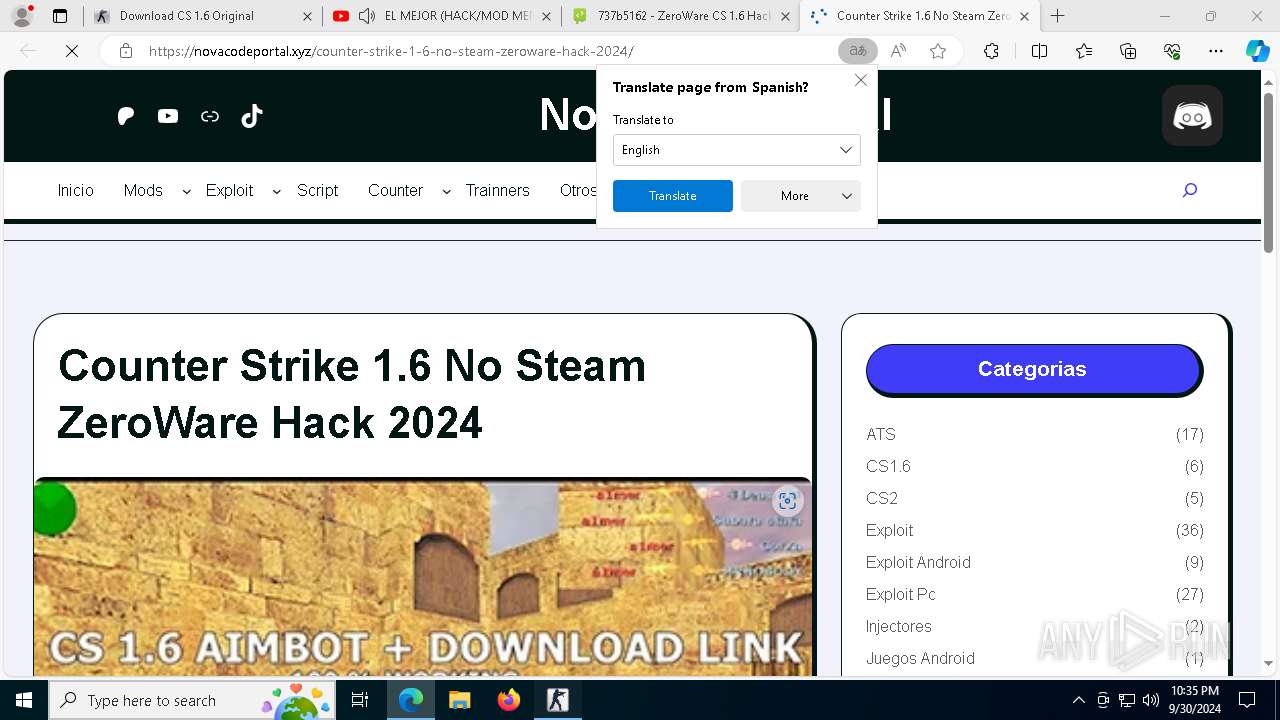Click the visual search icon on image
The image size is (1280, 720).
(x=787, y=501)
